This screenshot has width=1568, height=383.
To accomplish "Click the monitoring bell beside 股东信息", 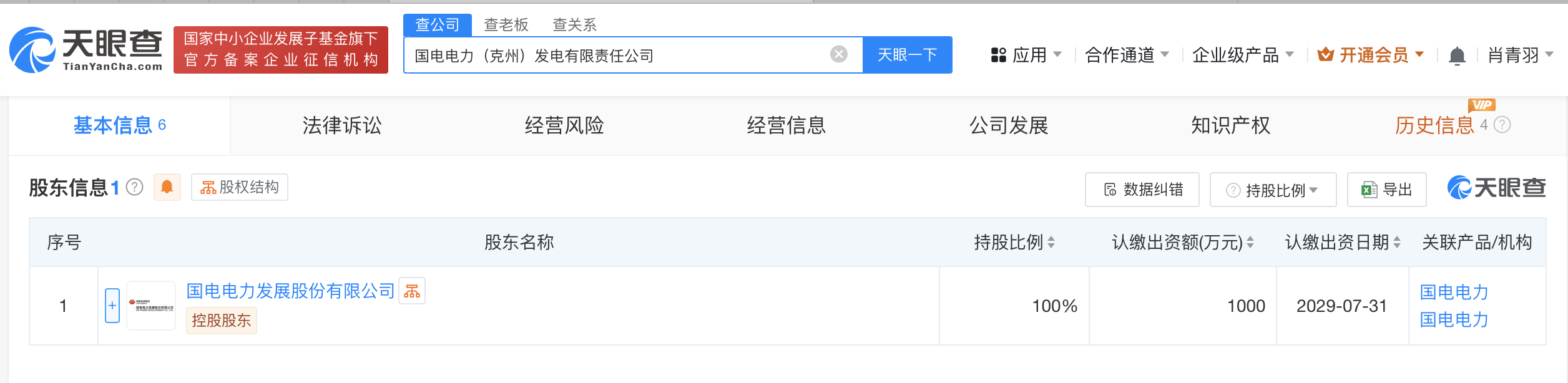I will pyautogui.click(x=167, y=187).
